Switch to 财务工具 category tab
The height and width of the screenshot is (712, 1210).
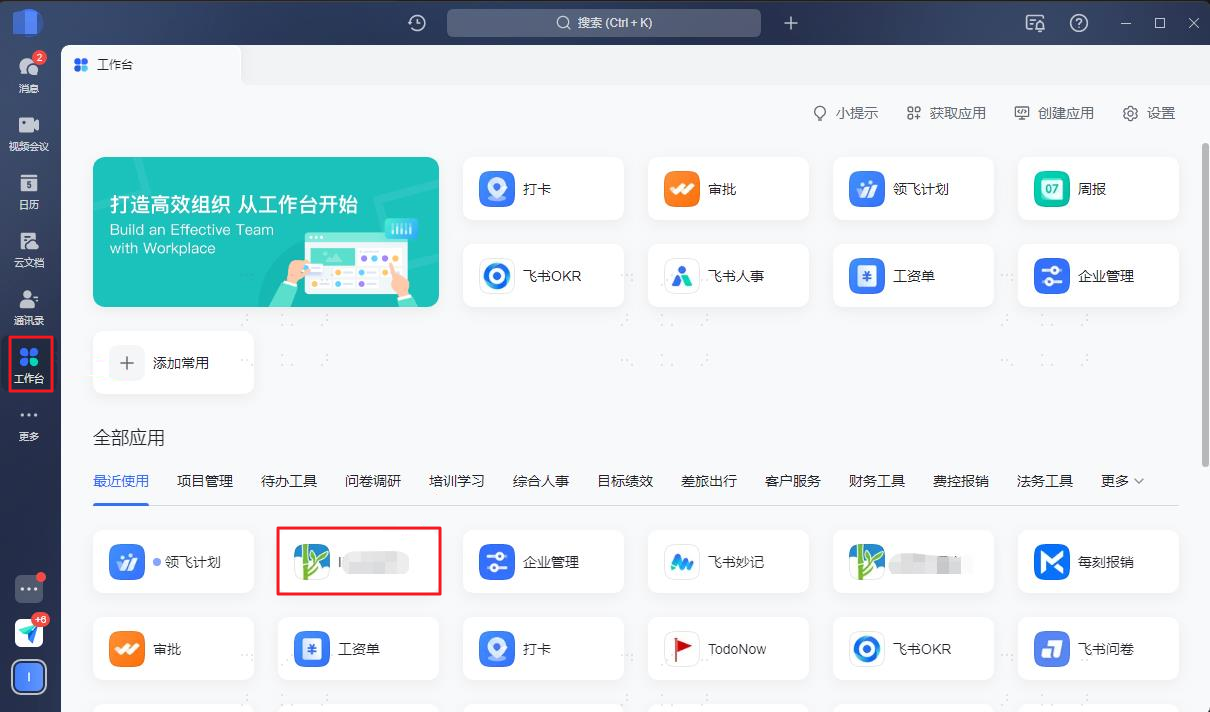[877, 481]
